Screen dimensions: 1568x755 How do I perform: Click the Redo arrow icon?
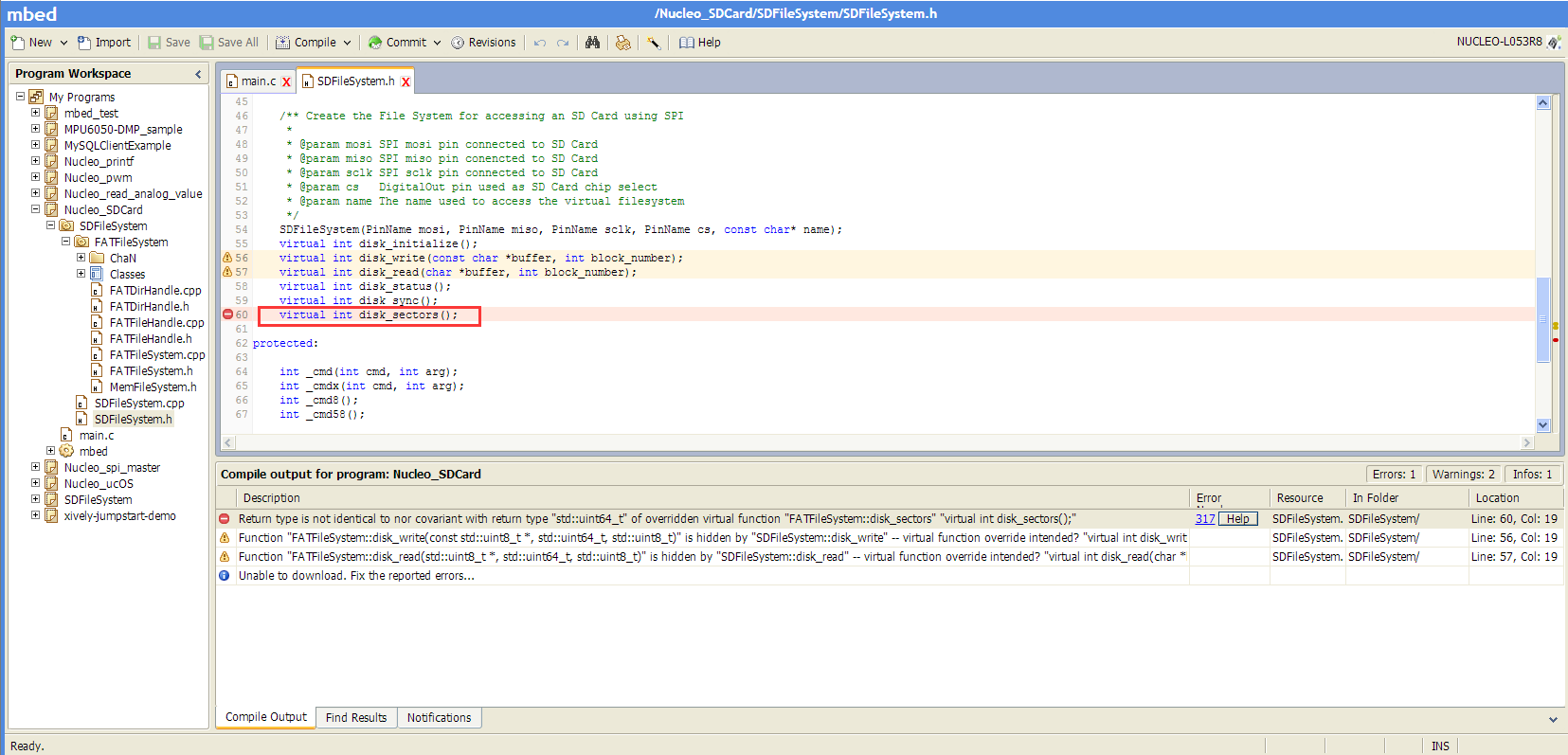tap(563, 43)
